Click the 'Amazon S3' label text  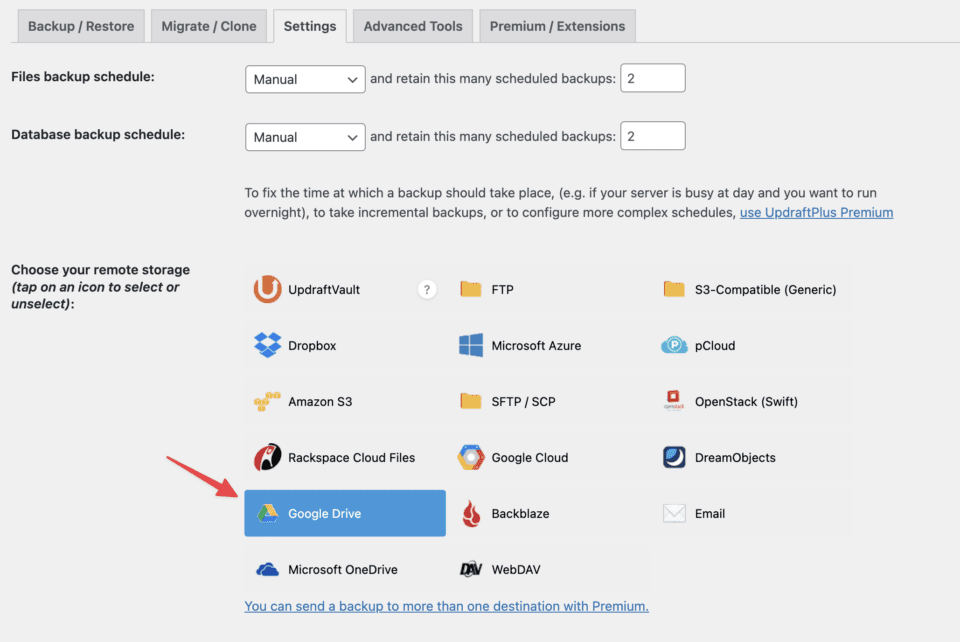320,401
